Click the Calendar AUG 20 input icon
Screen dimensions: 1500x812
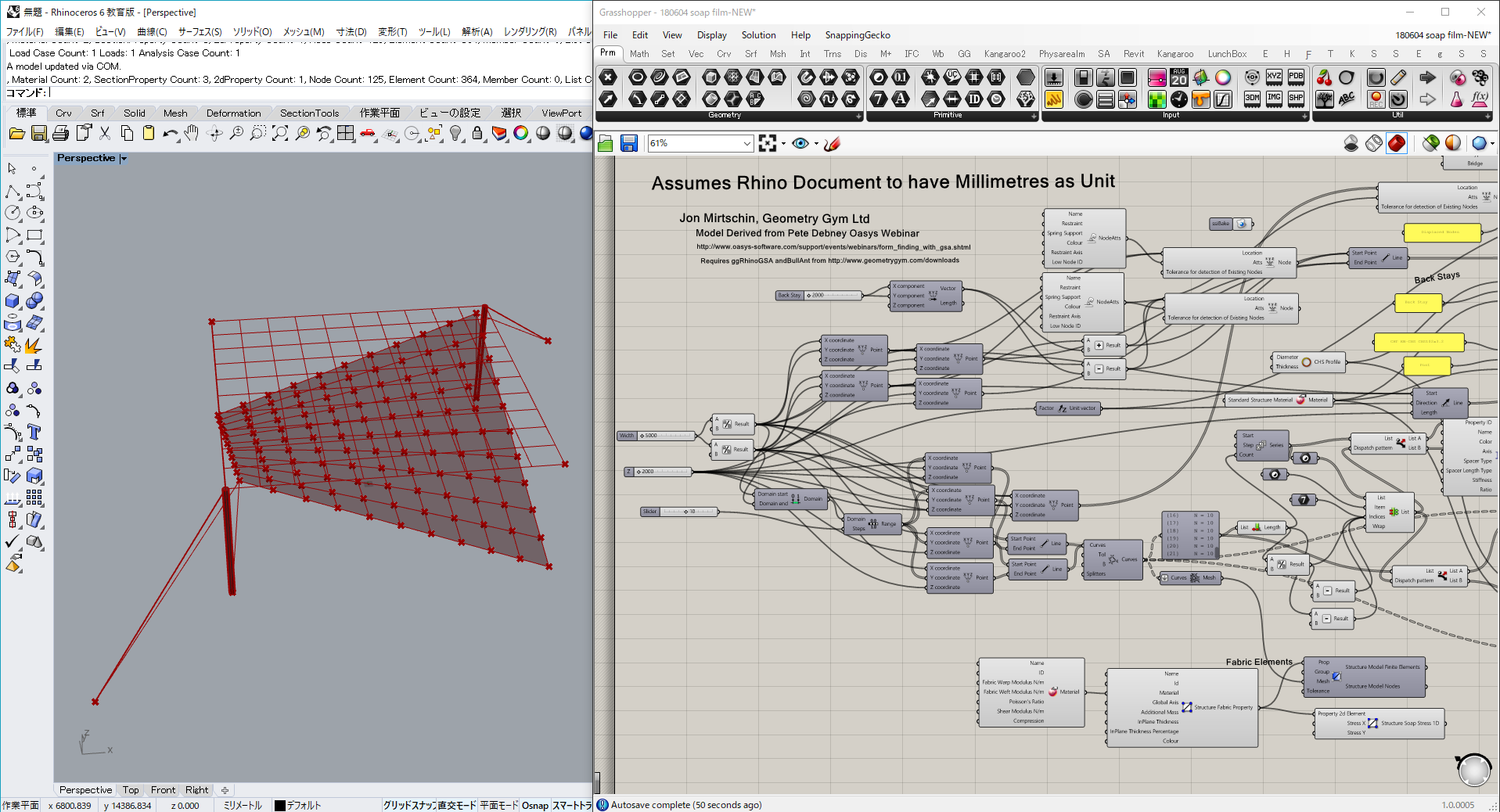(1179, 77)
